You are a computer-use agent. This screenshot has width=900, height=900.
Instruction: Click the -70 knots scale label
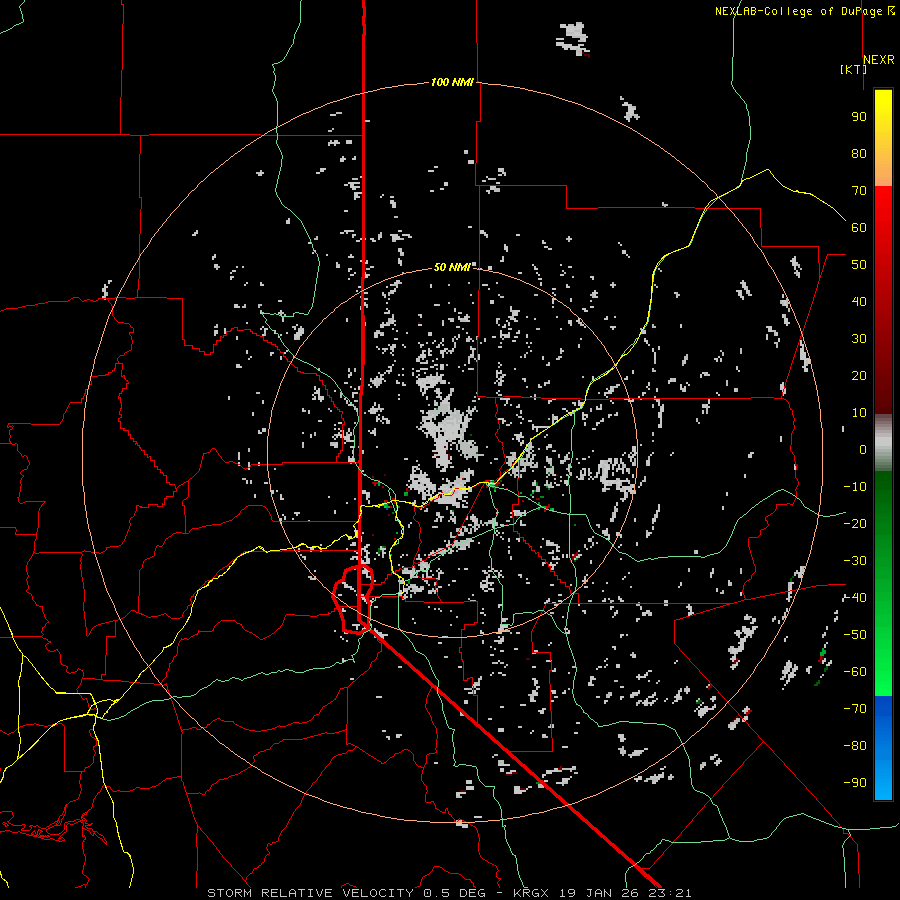(x=855, y=709)
